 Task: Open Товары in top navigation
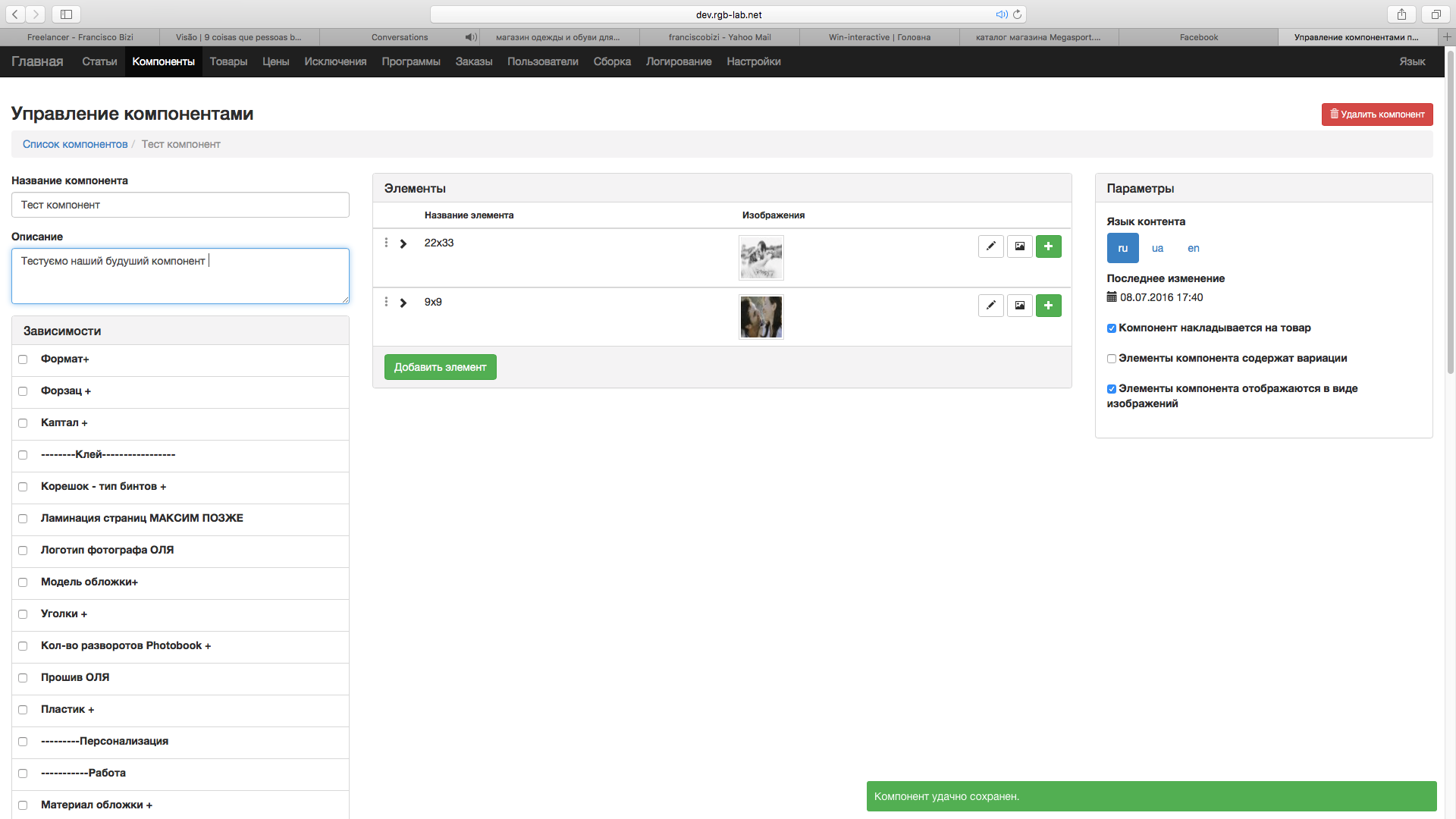[228, 61]
